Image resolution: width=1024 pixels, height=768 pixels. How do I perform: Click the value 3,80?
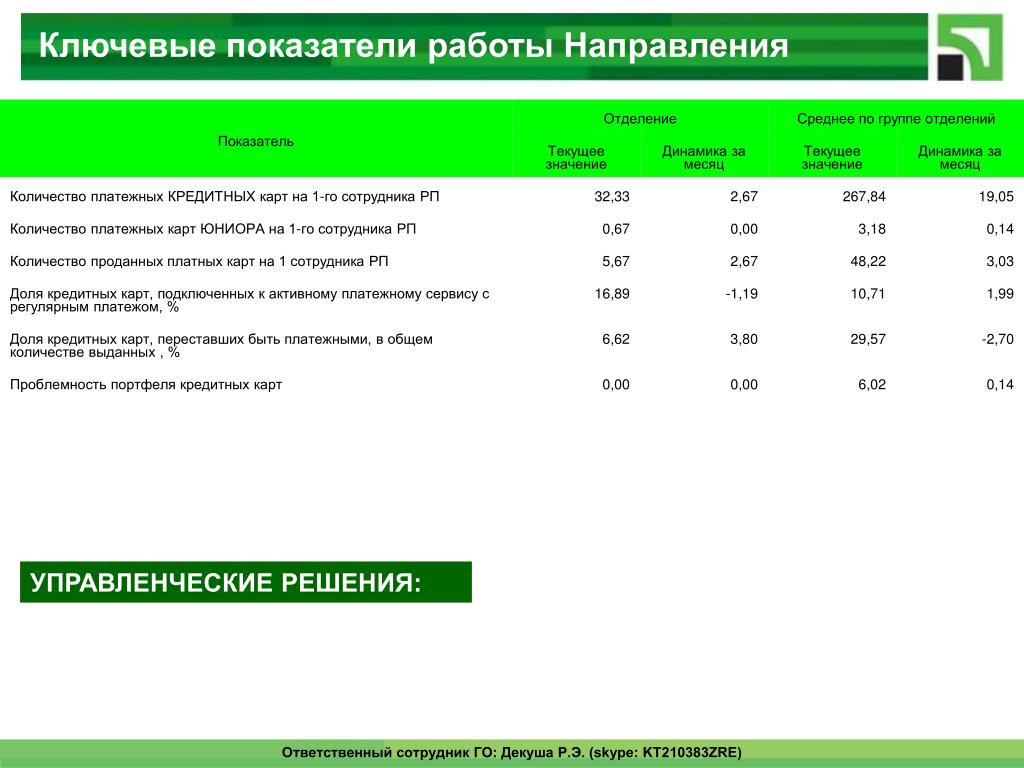tap(744, 340)
